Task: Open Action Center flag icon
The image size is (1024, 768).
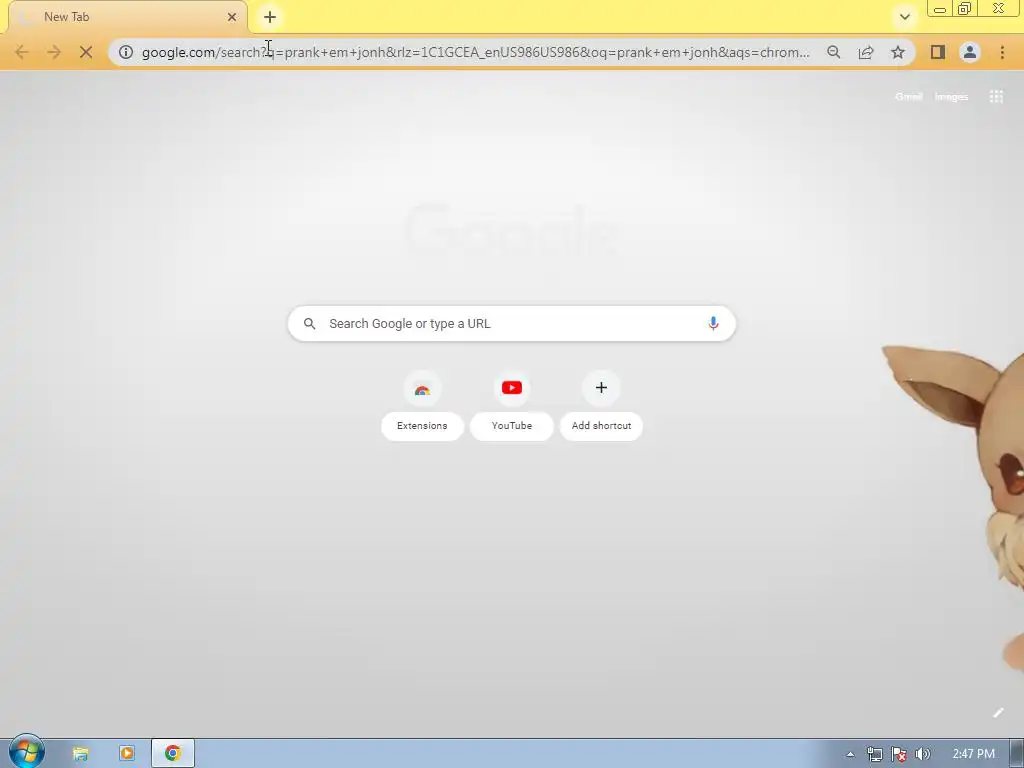Action: [x=899, y=754]
